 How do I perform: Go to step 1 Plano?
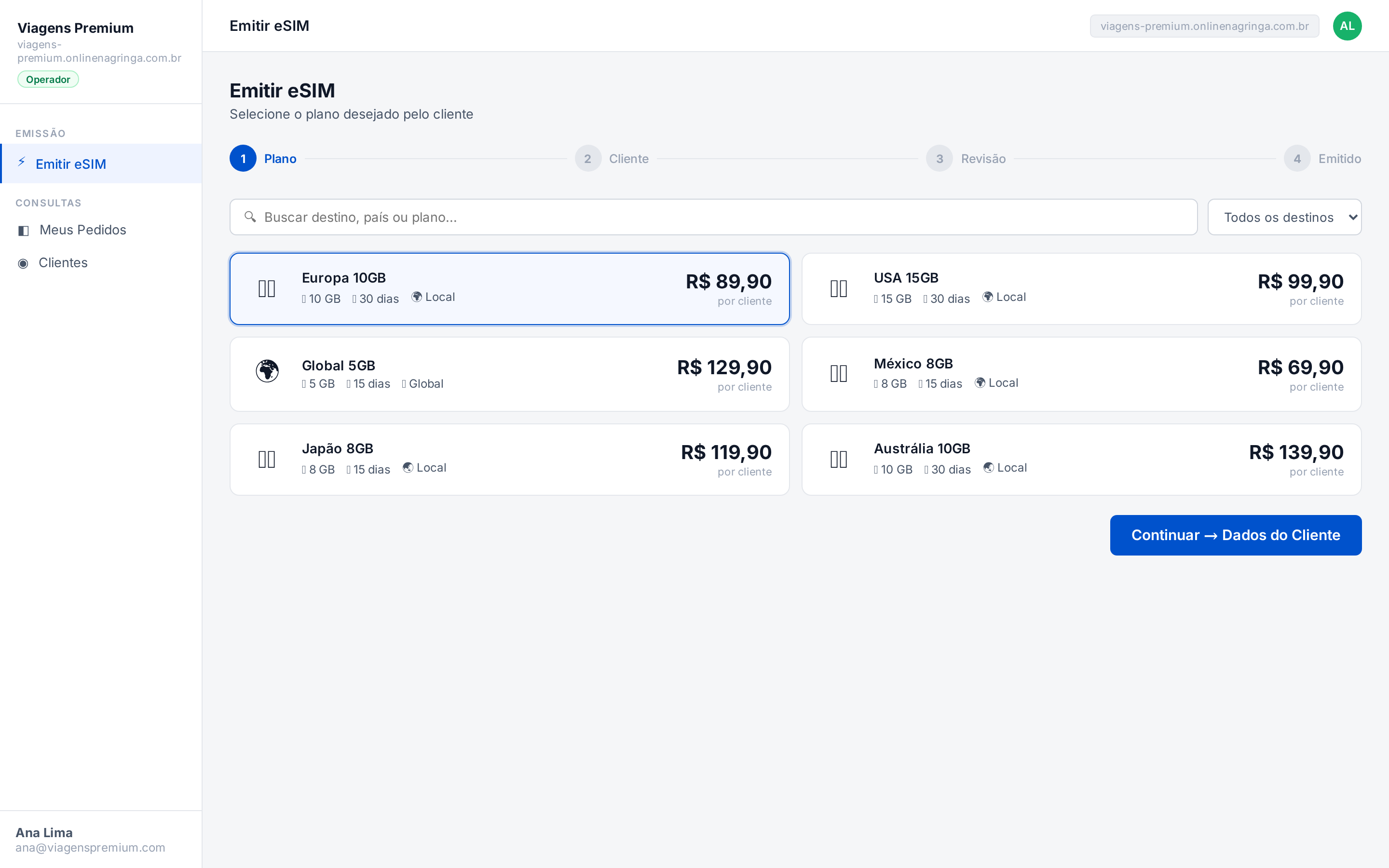tap(263, 159)
